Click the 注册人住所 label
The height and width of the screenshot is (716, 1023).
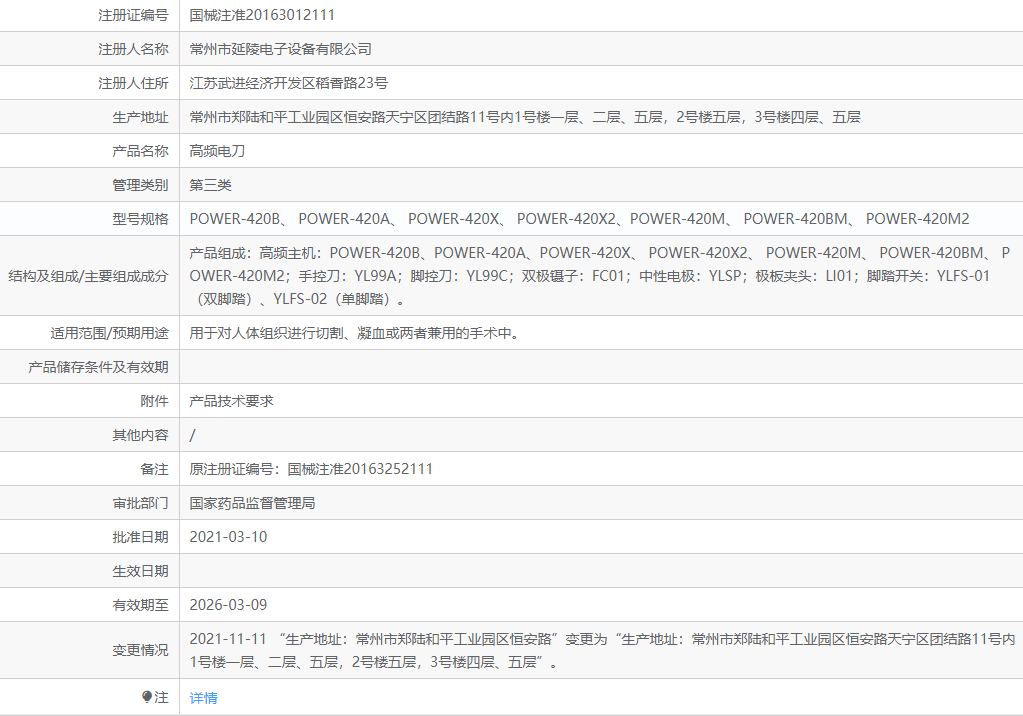click(133, 83)
